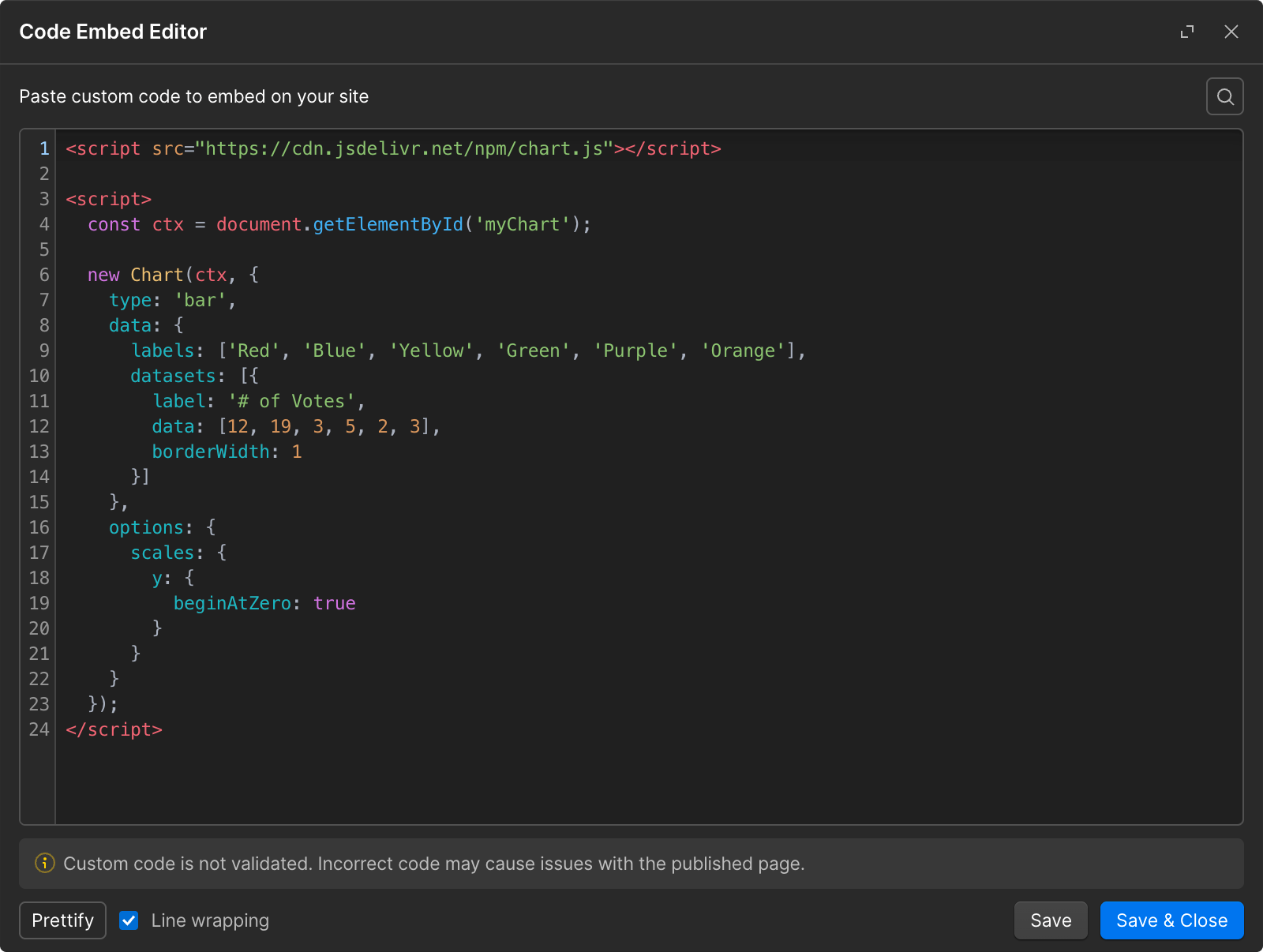Click the opening <script> tag on line 3
Screen dimensions: 1263x952
coord(109,199)
